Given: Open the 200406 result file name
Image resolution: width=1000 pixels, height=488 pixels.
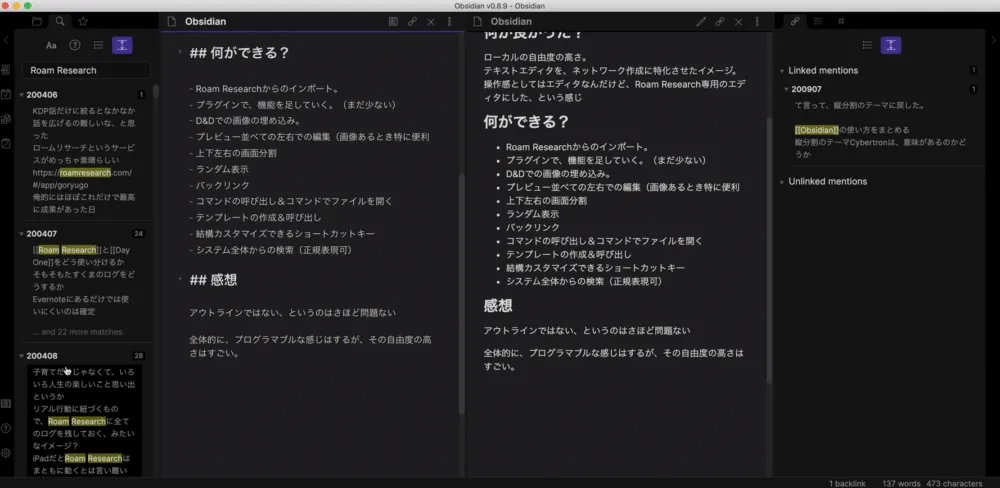Looking at the screenshot, I should pyautogui.click(x=42, y=95).
